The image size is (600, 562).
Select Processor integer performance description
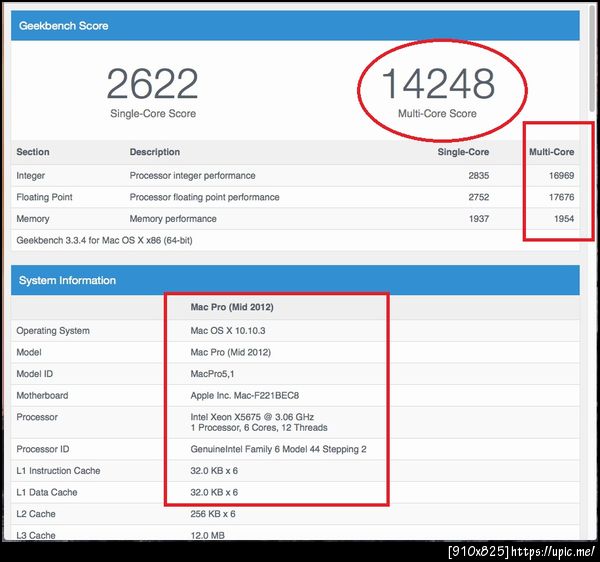[x=192, y=176]
